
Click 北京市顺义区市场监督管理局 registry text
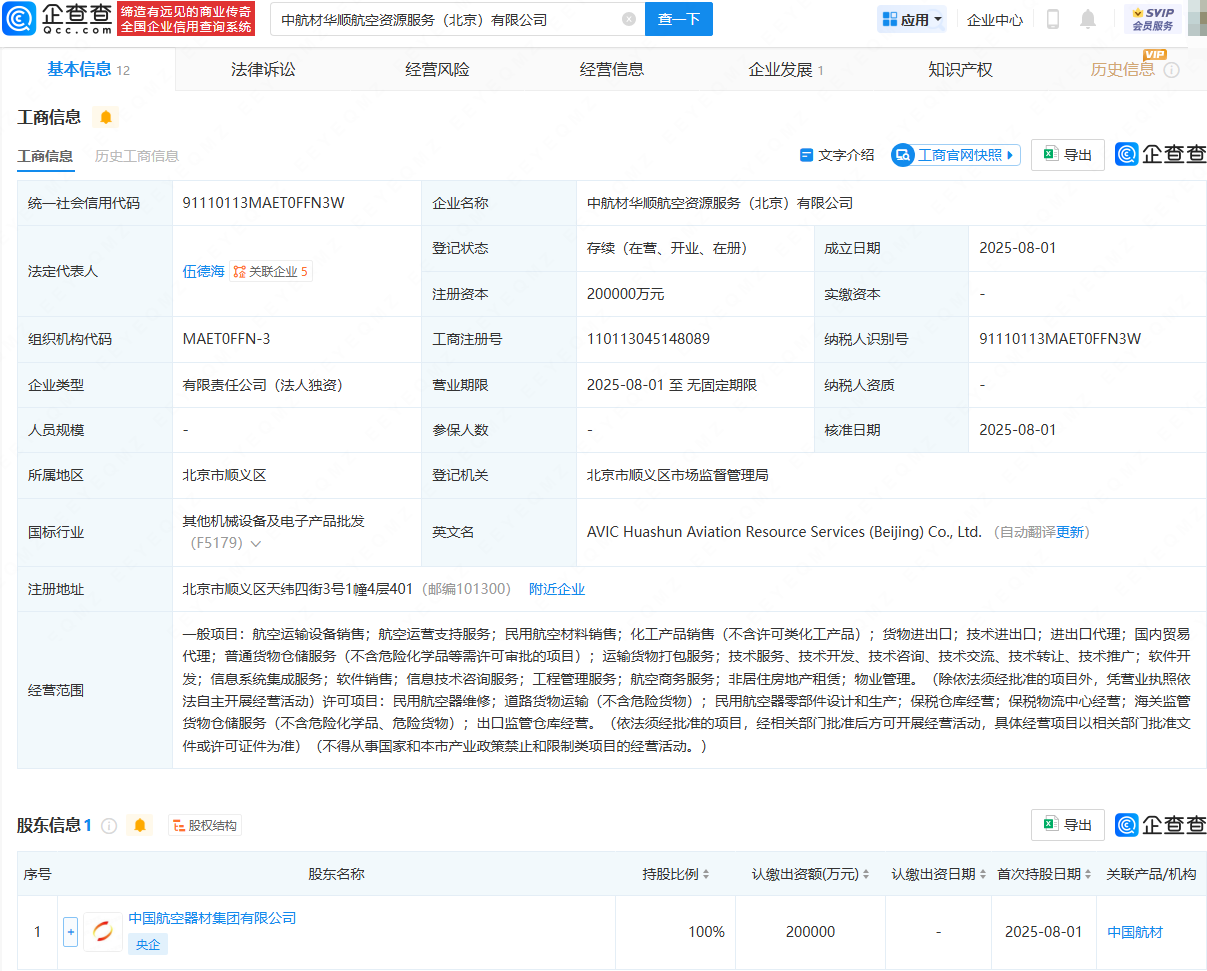point(678,475)
